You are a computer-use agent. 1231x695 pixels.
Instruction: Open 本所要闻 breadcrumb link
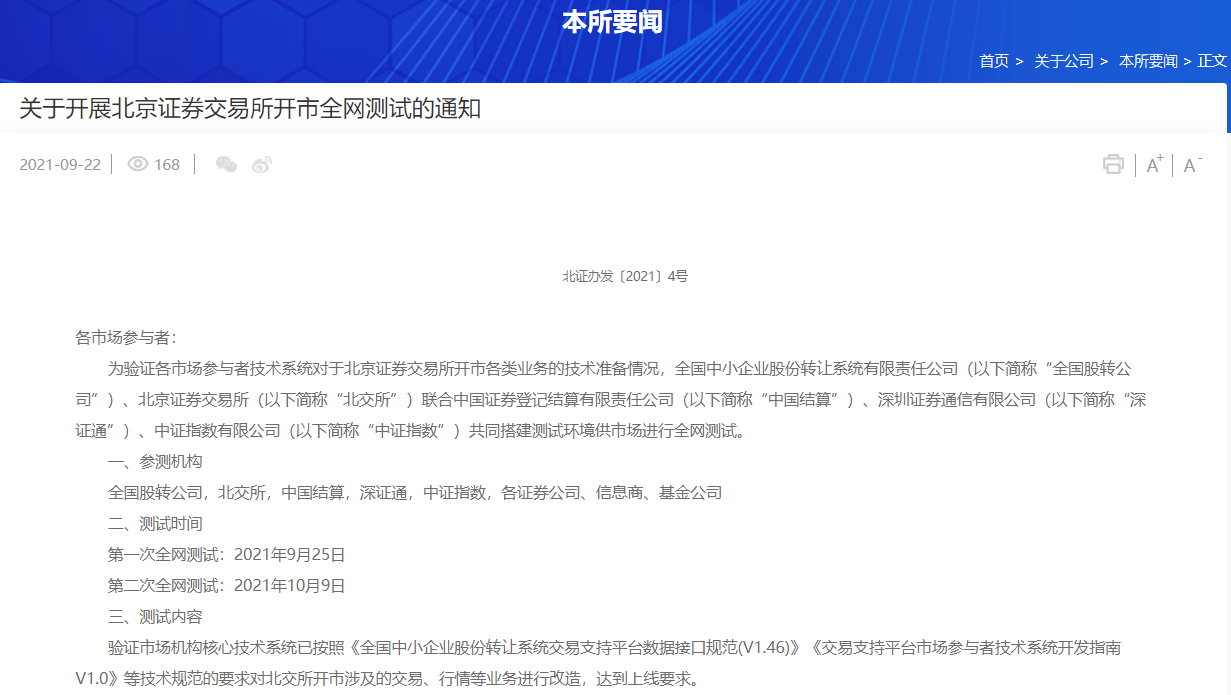pos(1148,61)
